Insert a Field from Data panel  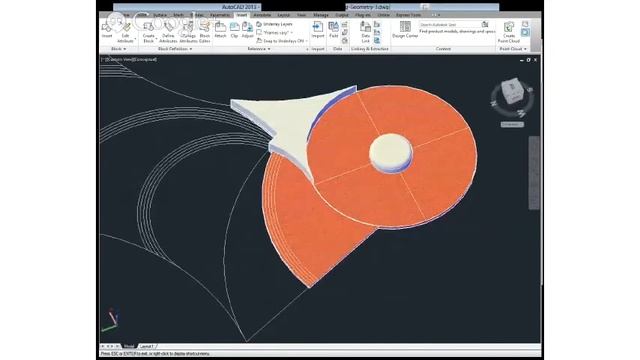click(x=333, y=30)
